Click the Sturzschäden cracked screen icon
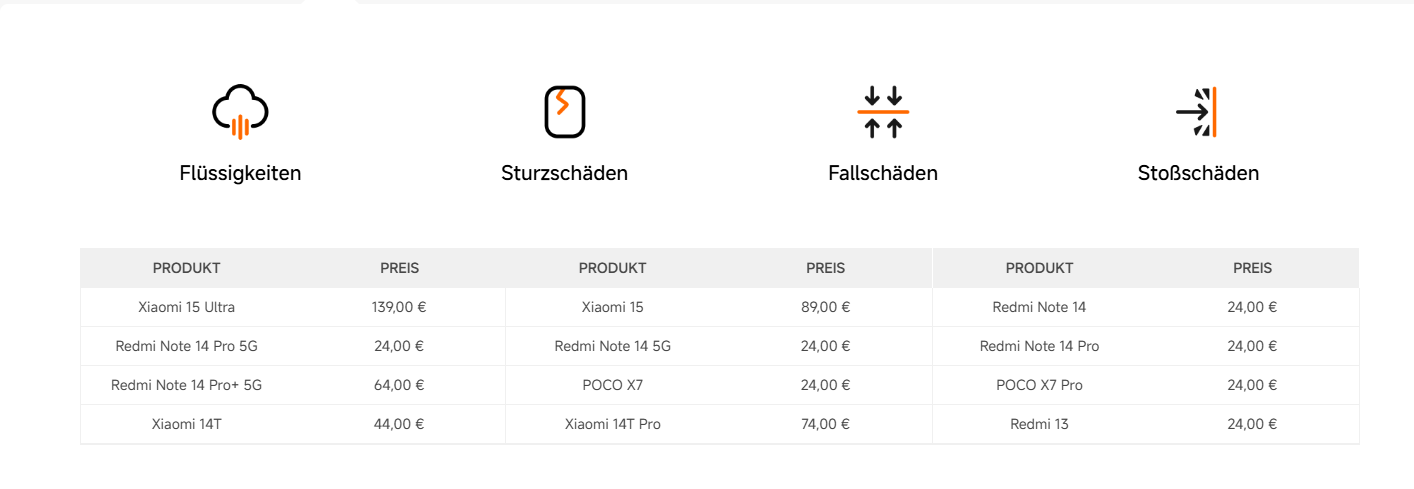 click(564, 111)
